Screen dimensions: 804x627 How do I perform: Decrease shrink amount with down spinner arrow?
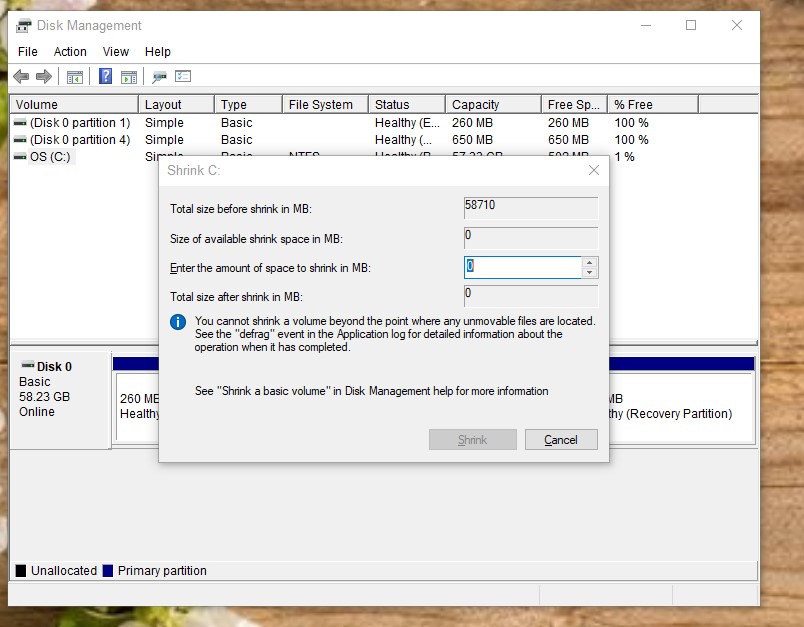(x=590, y=273)
